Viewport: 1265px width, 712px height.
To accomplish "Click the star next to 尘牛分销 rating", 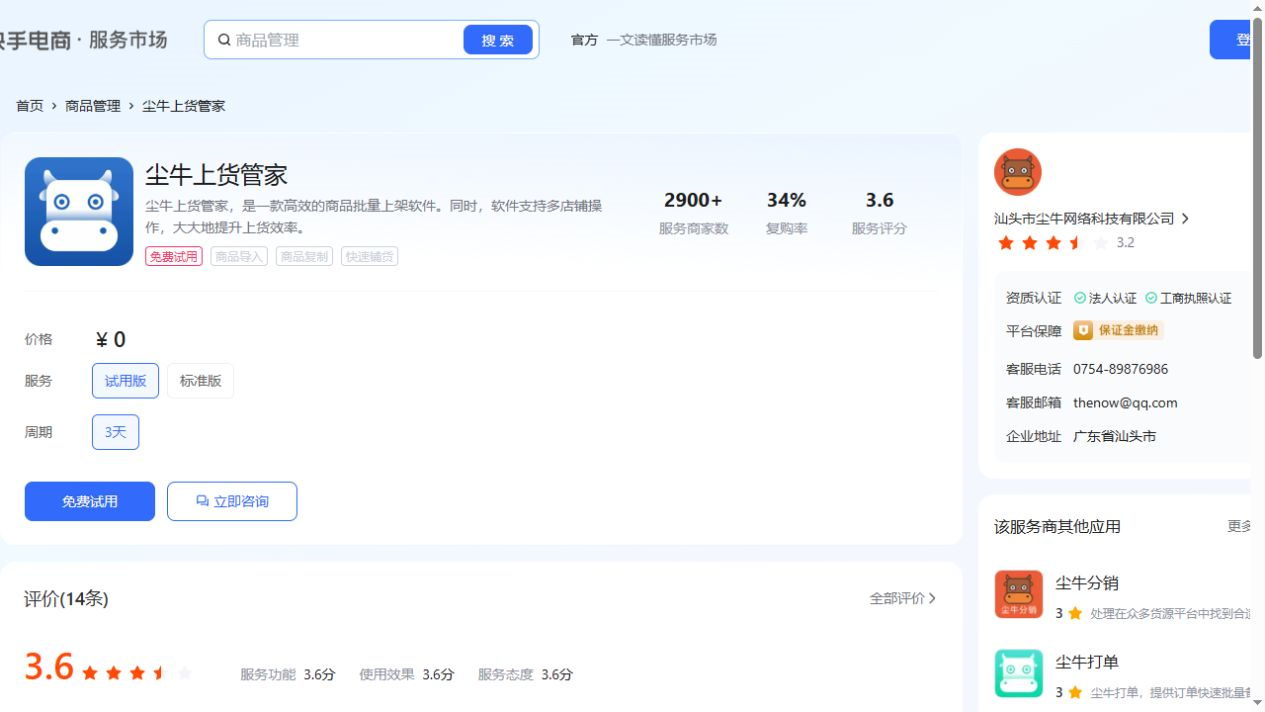I will 1075,613.
